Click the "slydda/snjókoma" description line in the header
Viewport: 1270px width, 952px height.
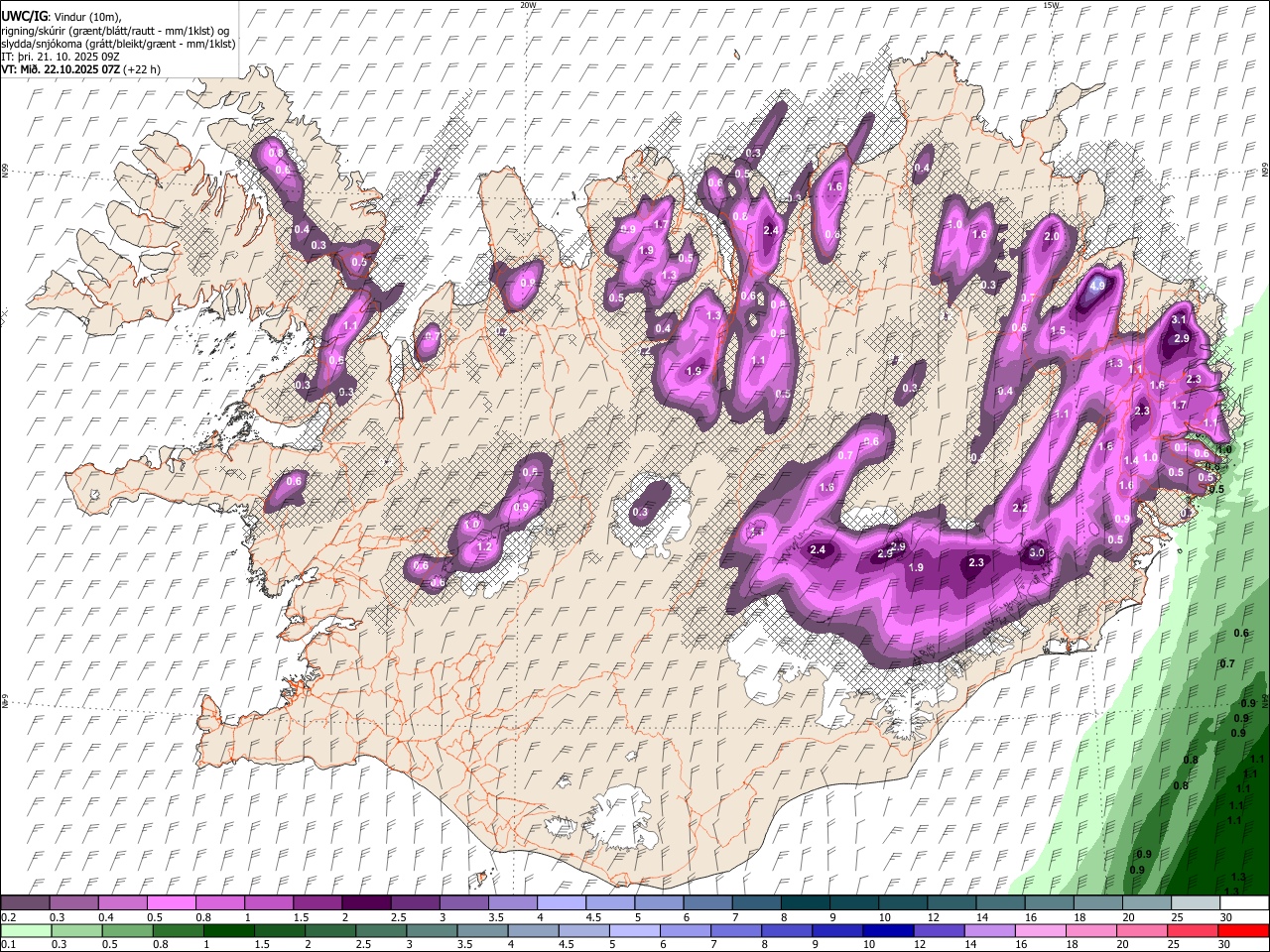[x=118, y=44]
